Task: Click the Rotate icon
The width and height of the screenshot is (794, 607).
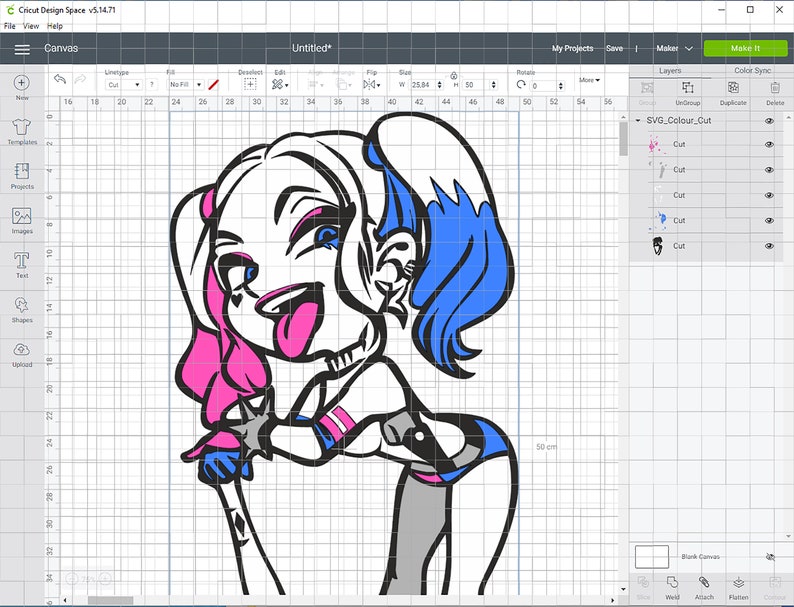Action: [521, 85]
